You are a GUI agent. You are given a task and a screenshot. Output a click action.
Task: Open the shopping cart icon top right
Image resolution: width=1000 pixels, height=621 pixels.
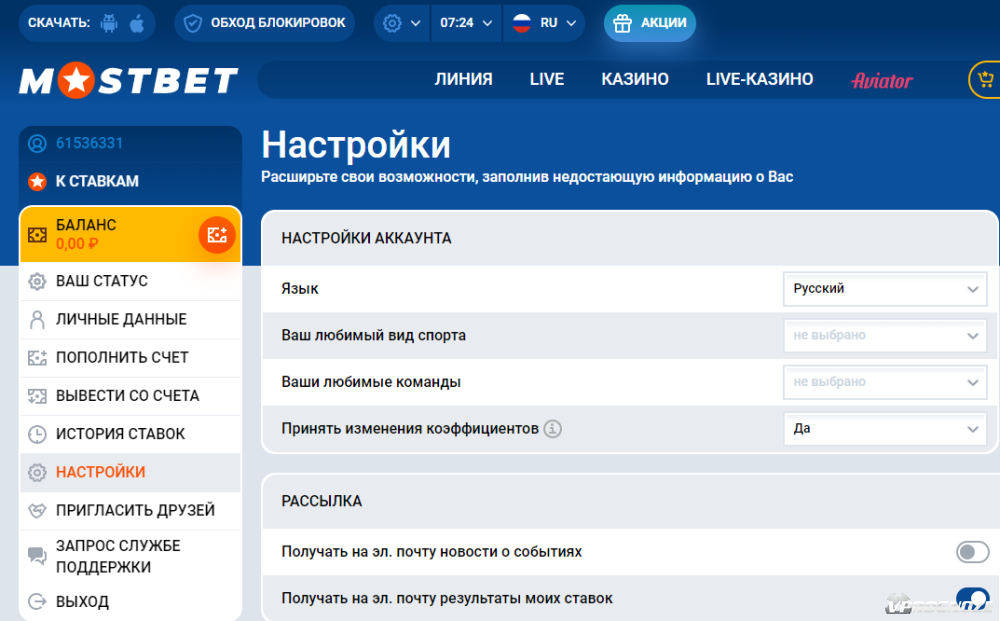985,78
